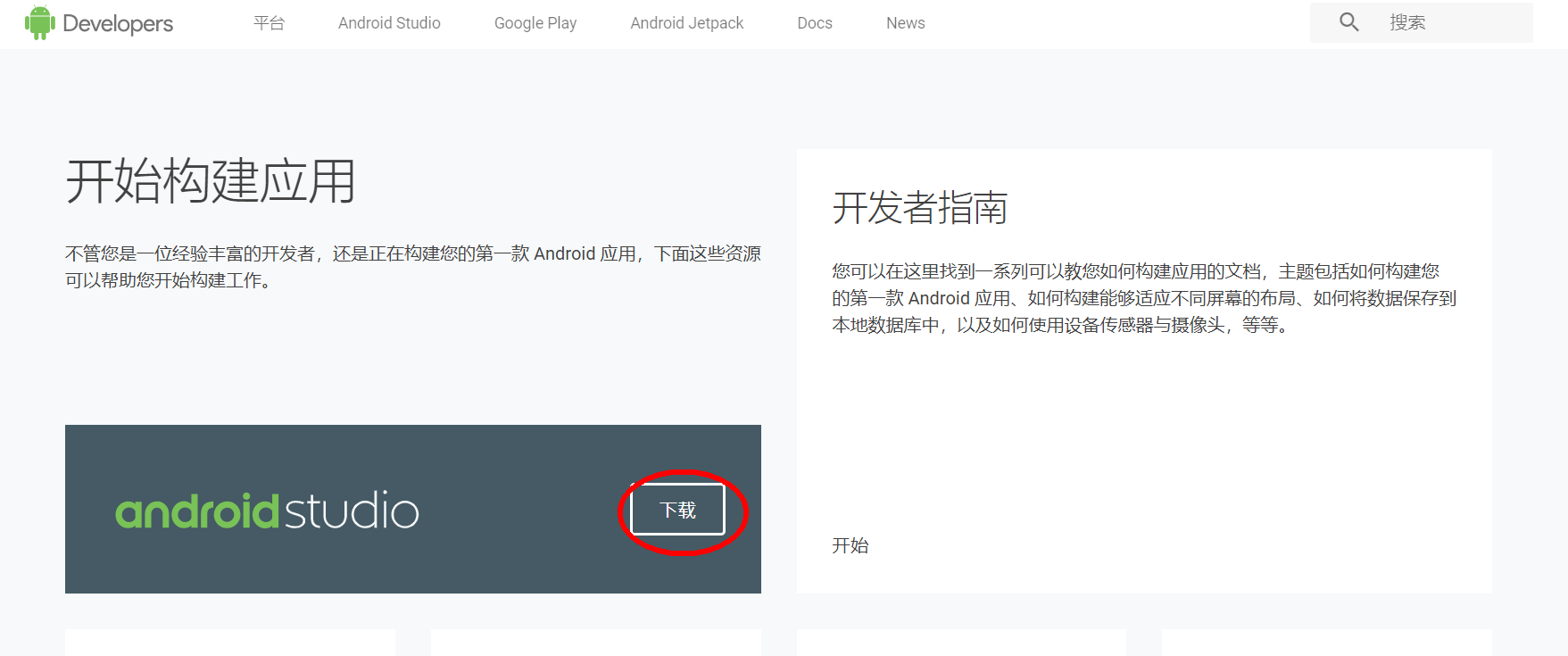
Task: Follow the 开始 link in 开发者指南 card
Action: tap(850, 545)
